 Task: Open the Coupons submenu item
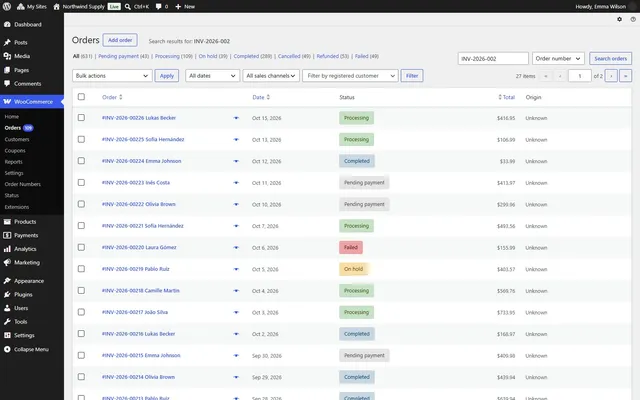tap(15, 151)
